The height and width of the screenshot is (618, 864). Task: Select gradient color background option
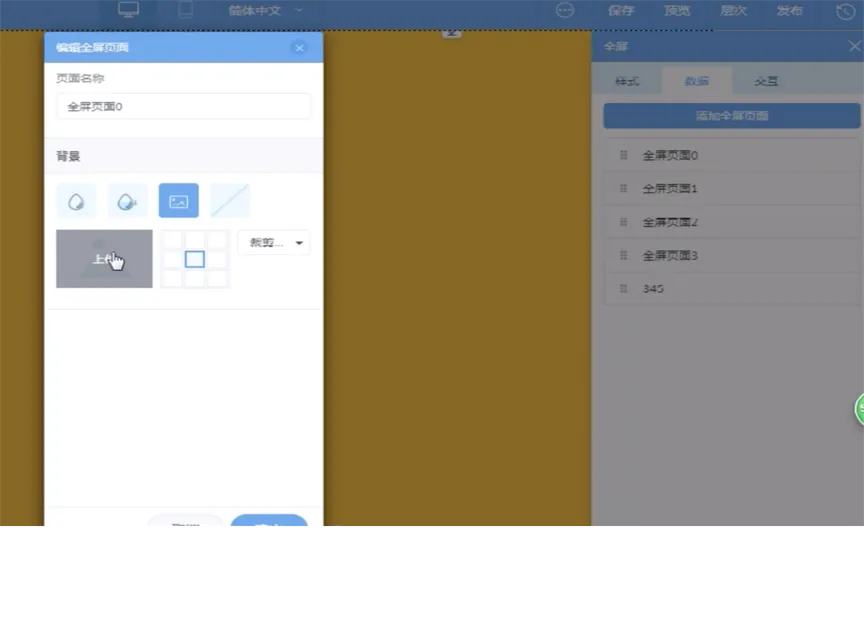pyautogui.click(x=127, y=201)
